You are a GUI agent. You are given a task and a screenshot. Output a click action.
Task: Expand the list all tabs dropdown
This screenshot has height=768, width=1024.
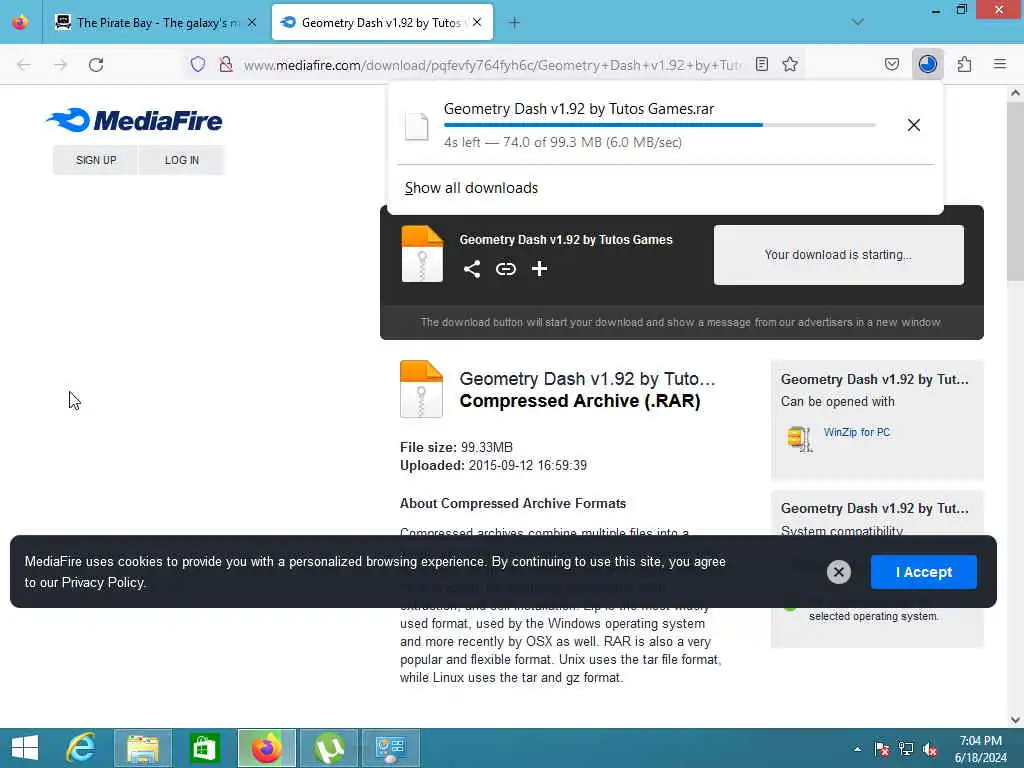(858, 23)
